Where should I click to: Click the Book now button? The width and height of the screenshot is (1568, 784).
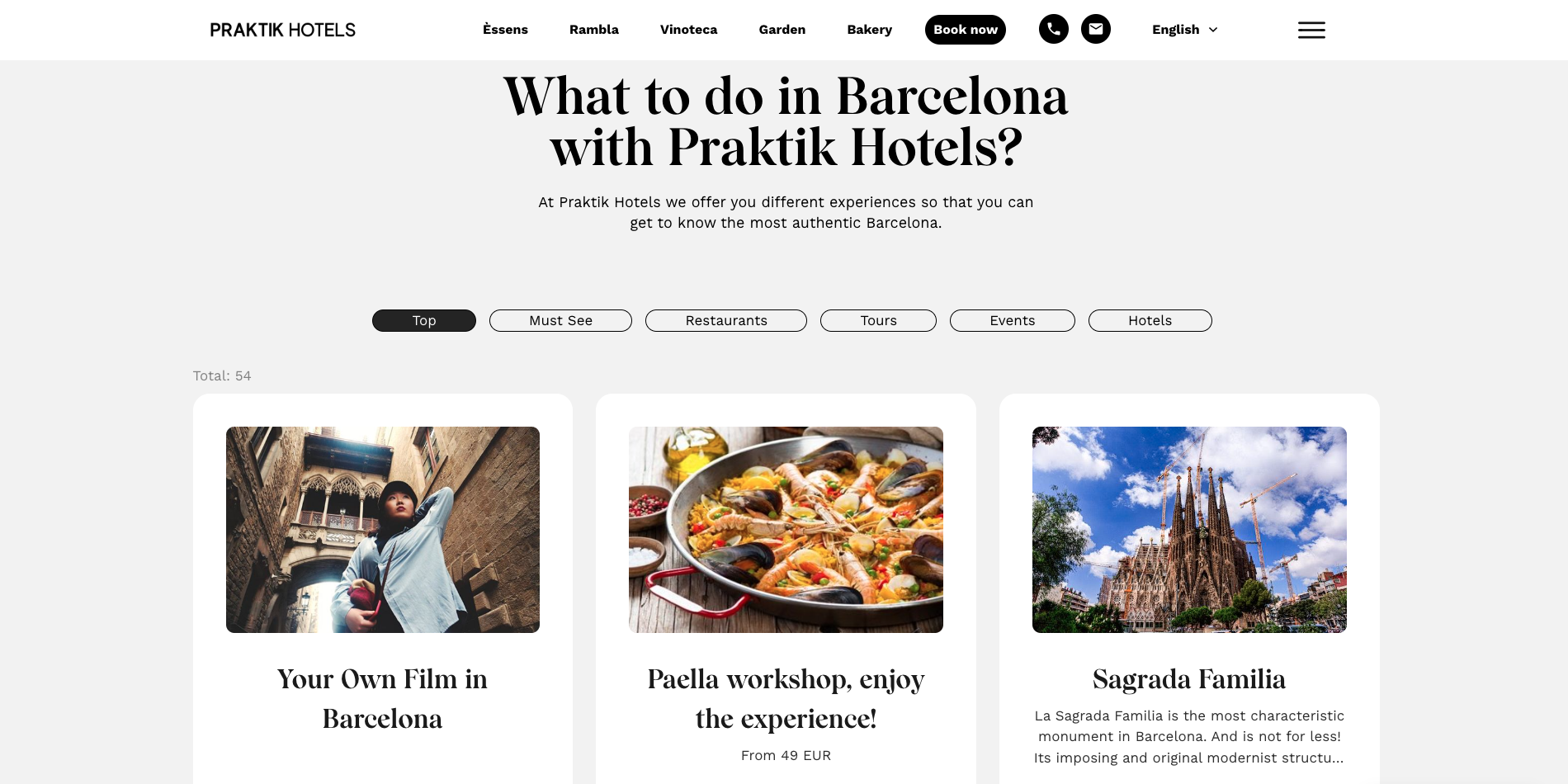tap(966, 30)
